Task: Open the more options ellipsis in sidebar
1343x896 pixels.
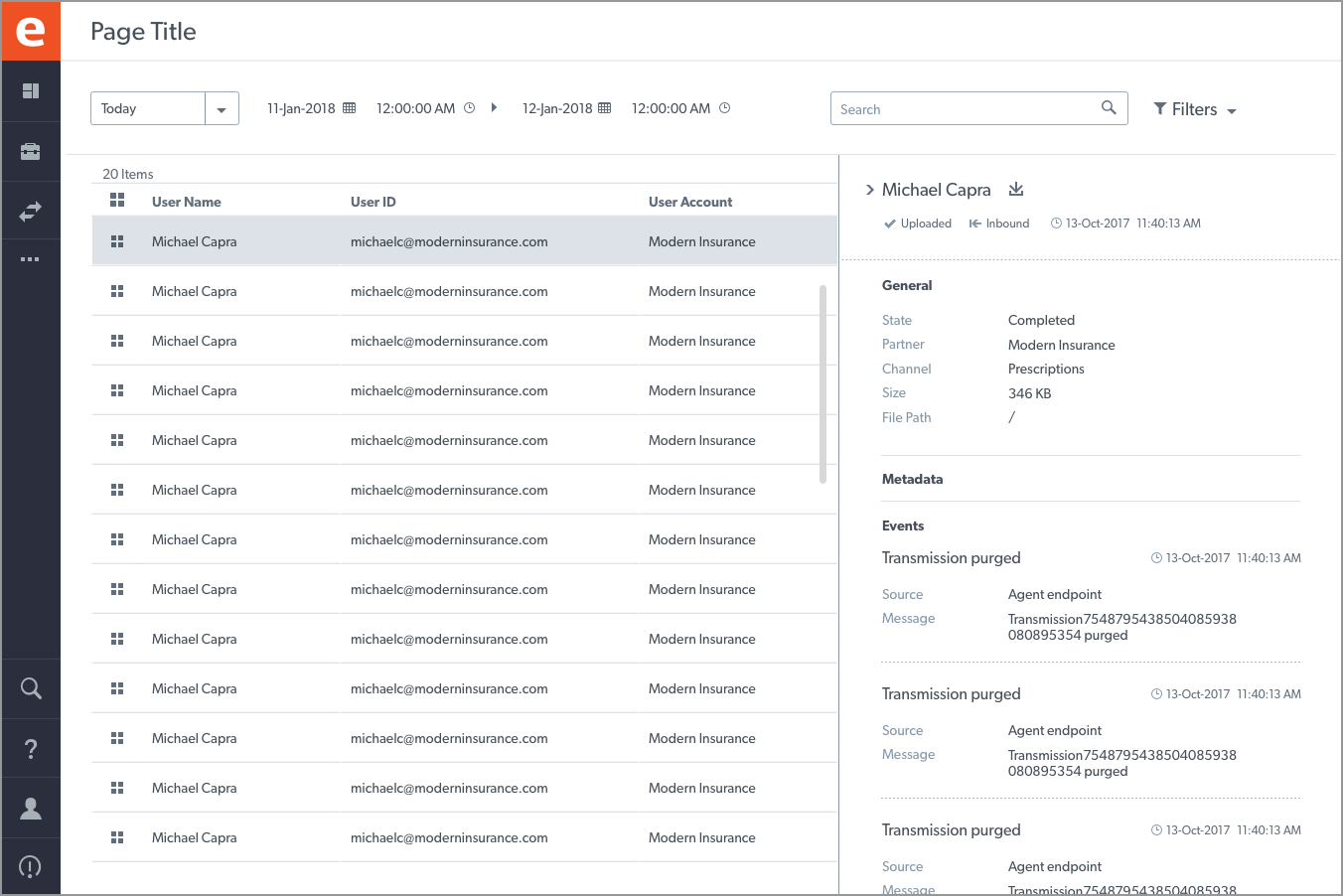Action: pos(31,259)
